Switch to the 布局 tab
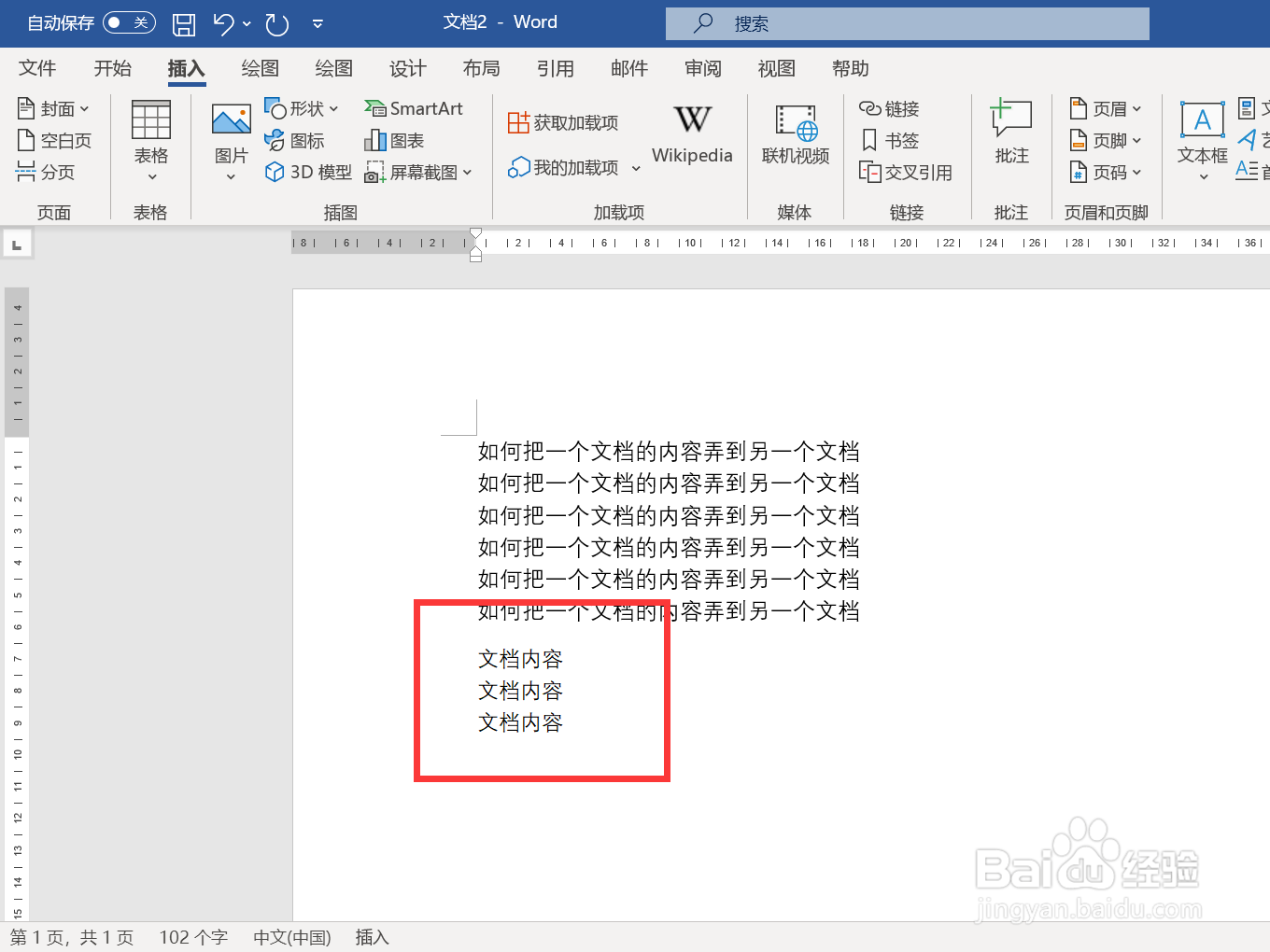This screenshot has height=952, width=1270. click(481, 68)
